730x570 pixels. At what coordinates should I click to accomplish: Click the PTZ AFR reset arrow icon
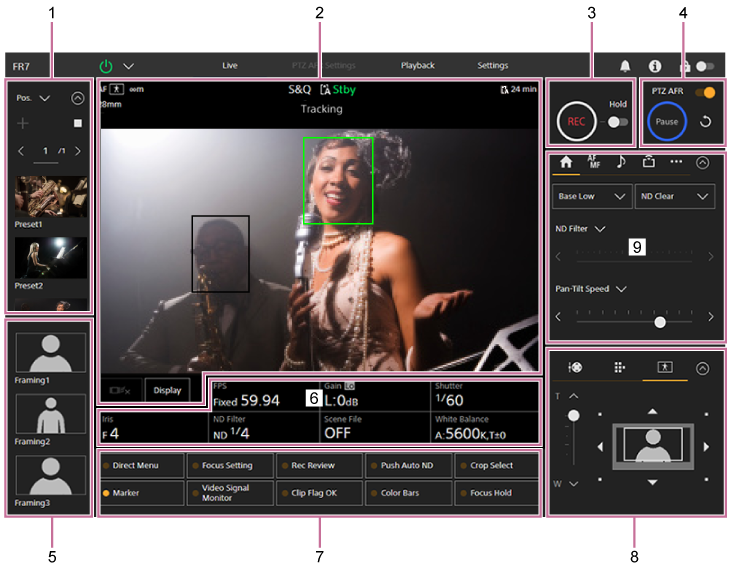(705, 122)
